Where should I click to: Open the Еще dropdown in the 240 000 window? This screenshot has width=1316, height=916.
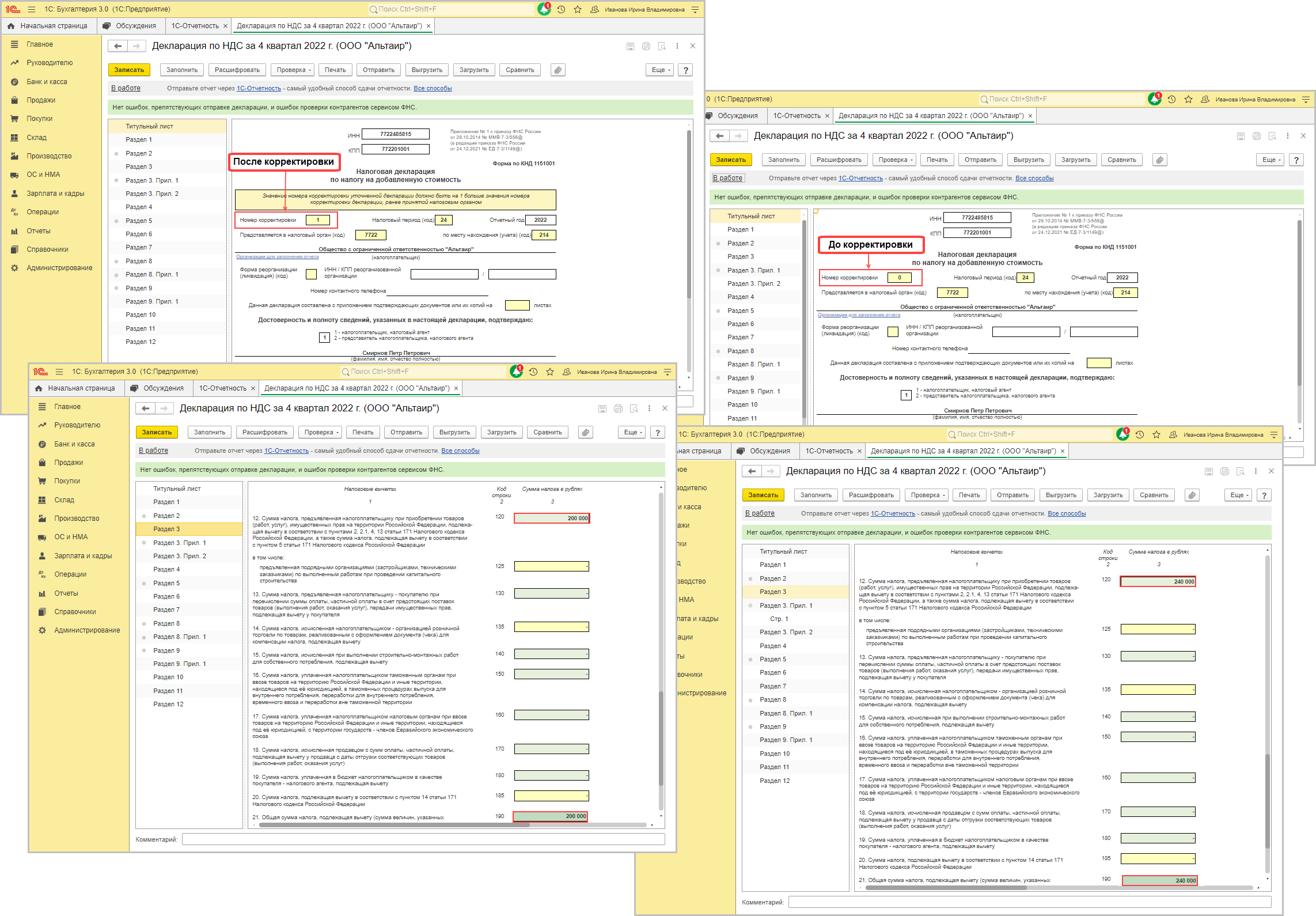(x=1238, y=495)
